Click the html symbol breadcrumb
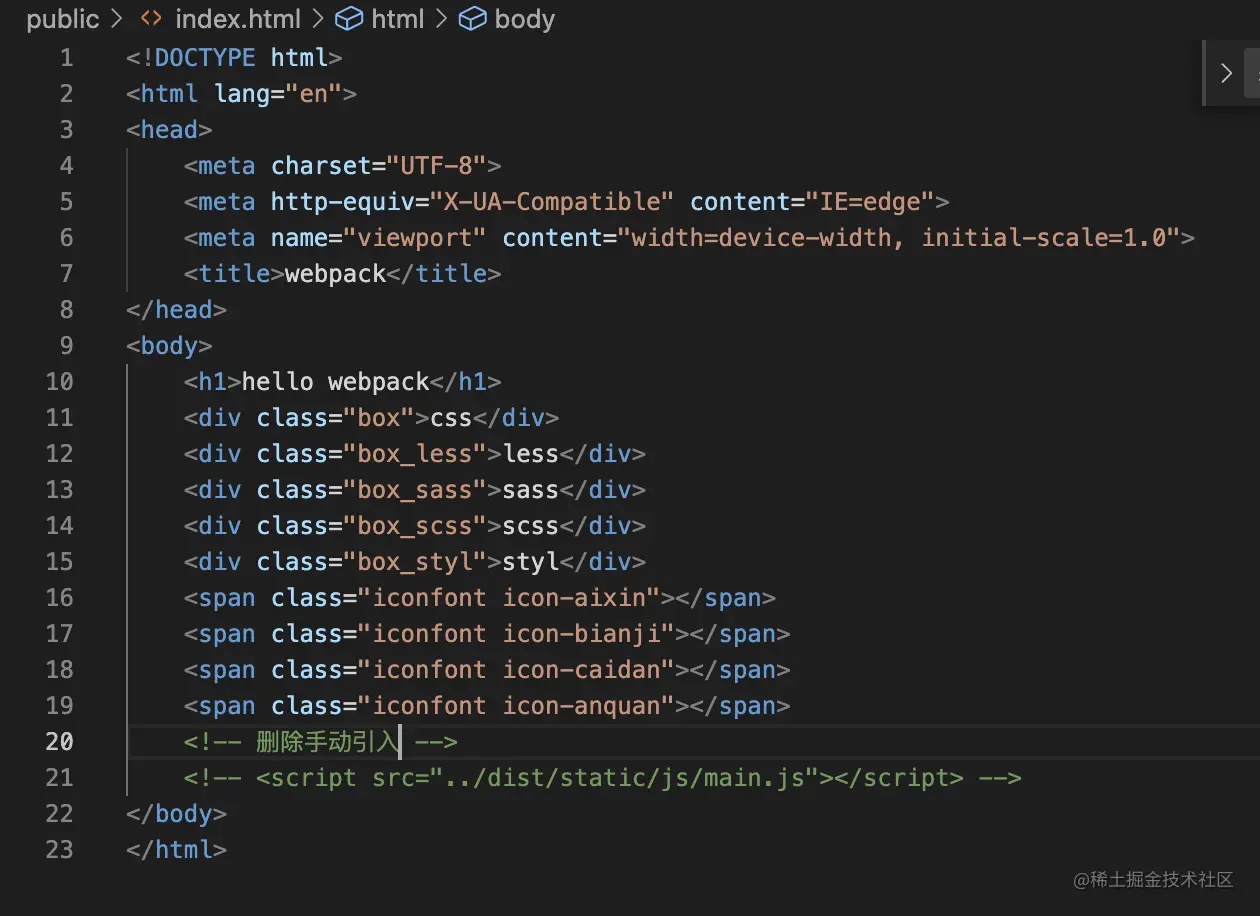This screenshot has width=1260, height=916. click(x=398, y=19)
